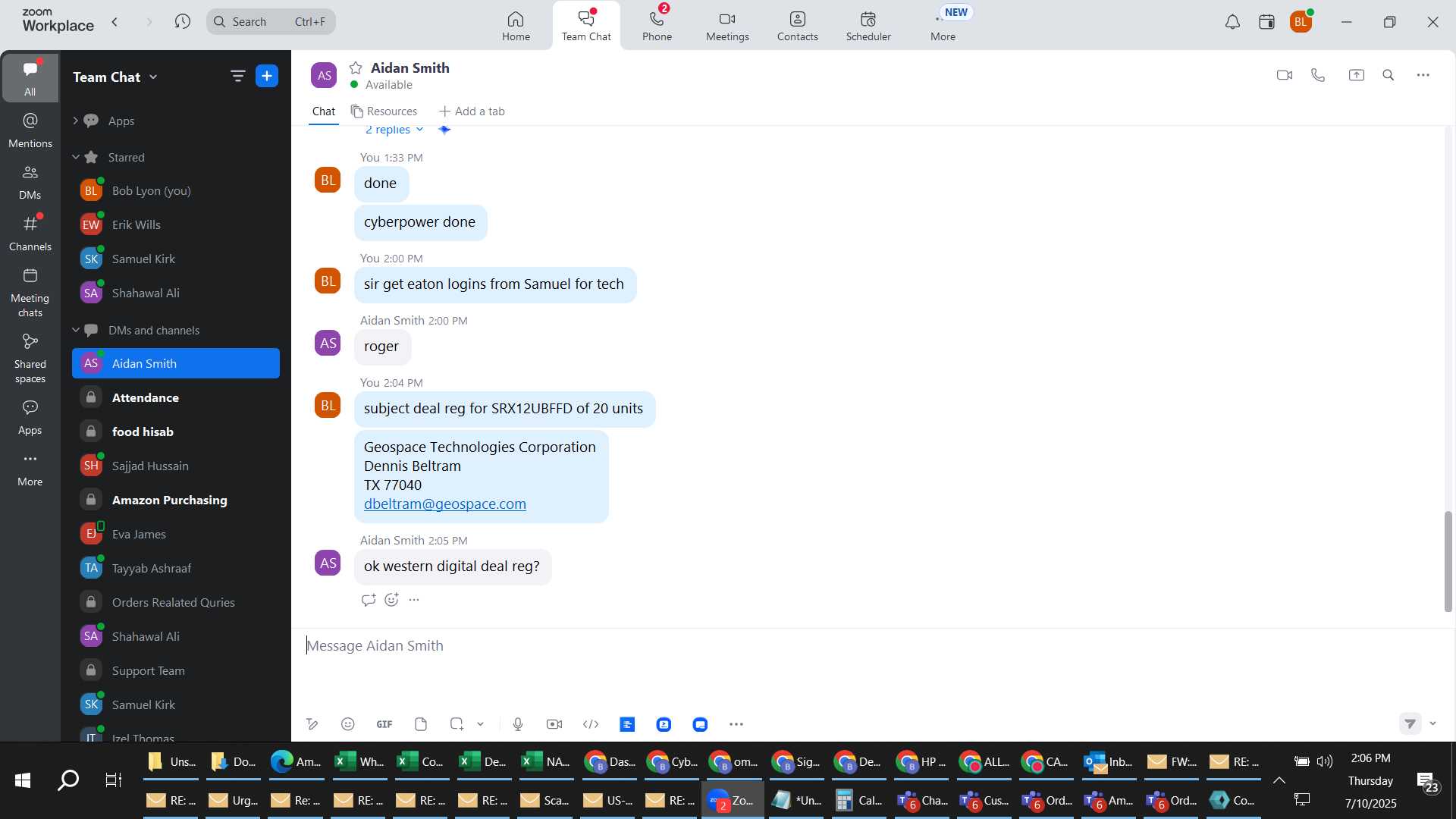Open send options dropdown arrow
Image resolution: width=1456 pixels, height=819 pixels.
tap(1432, 724)
